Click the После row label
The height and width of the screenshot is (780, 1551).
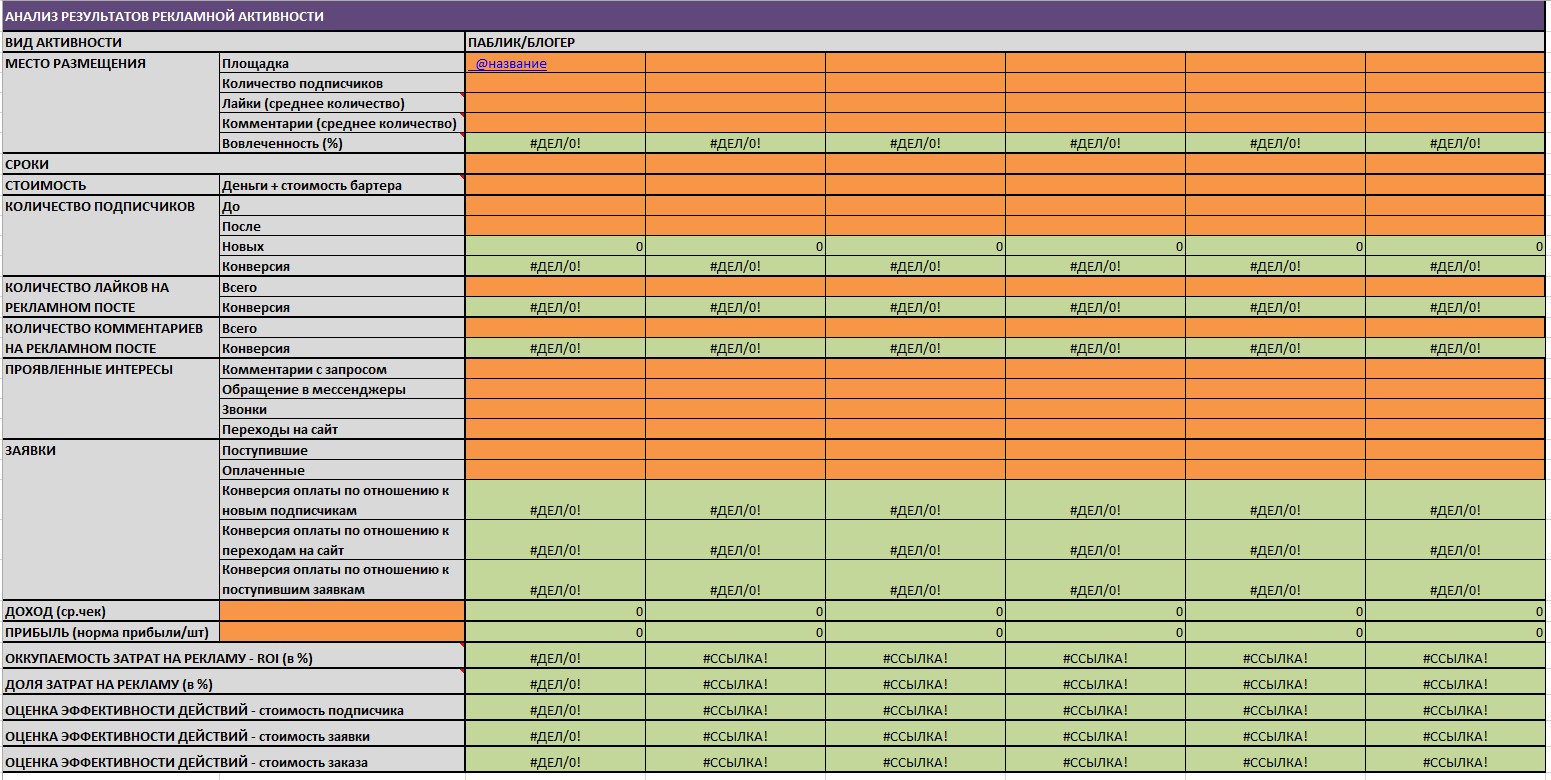[x=342, y=226]
